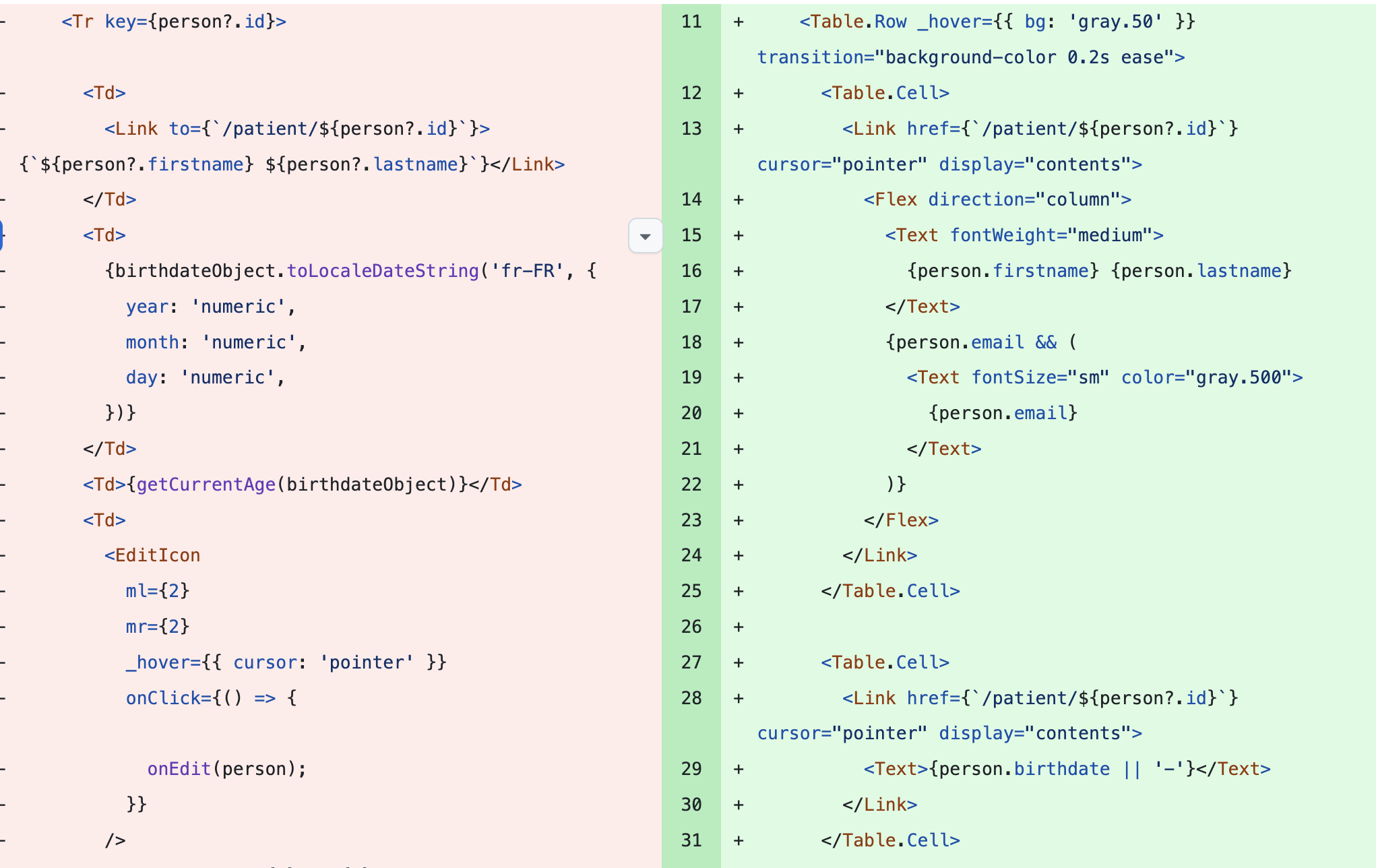Select the plus sign on line 12
Viewport: 1376px width, 868px height.
click(739, 92)
